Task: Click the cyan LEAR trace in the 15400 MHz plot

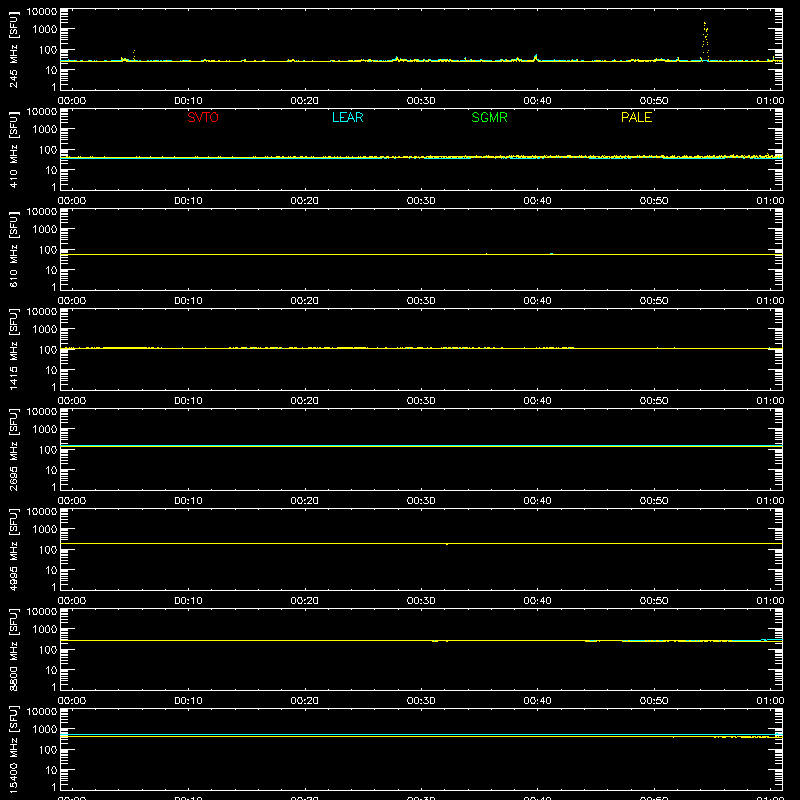Action: tap(421, 734)
